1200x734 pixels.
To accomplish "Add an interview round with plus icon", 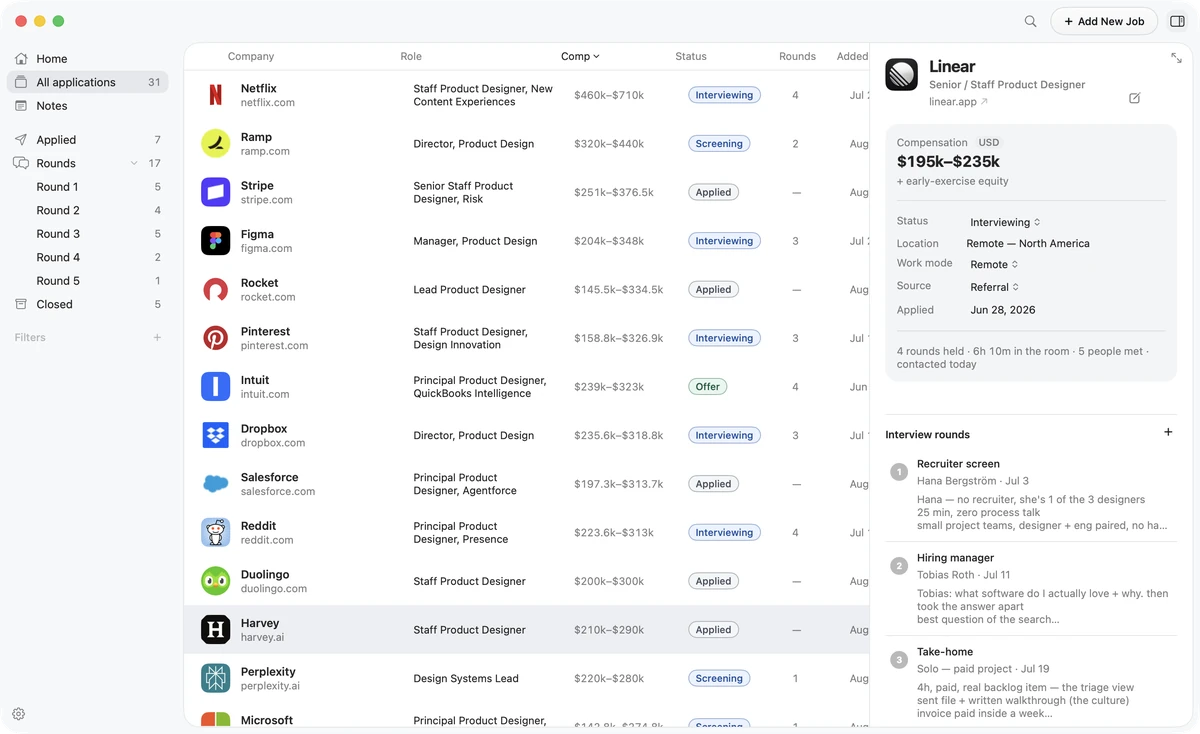I will (x=1168, y=432).
